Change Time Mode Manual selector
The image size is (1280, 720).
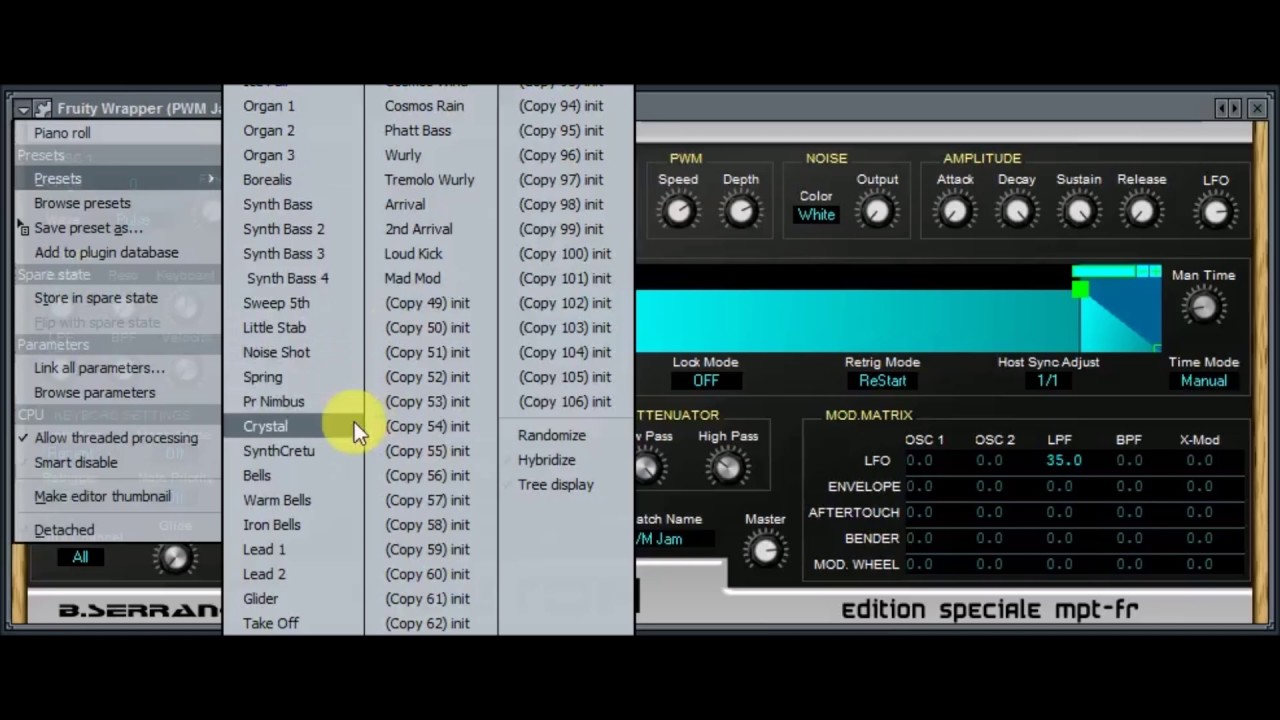click(1204, 381)
